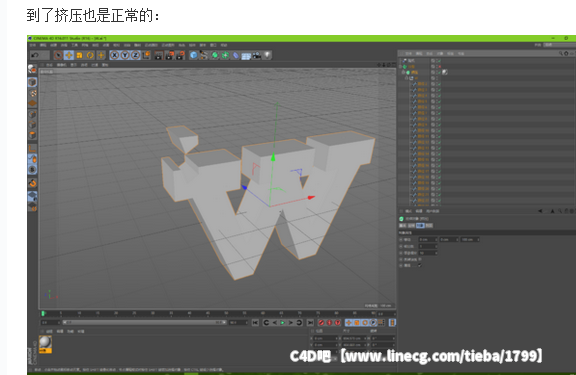
Task: Play the animation forward
Action: 282,322
